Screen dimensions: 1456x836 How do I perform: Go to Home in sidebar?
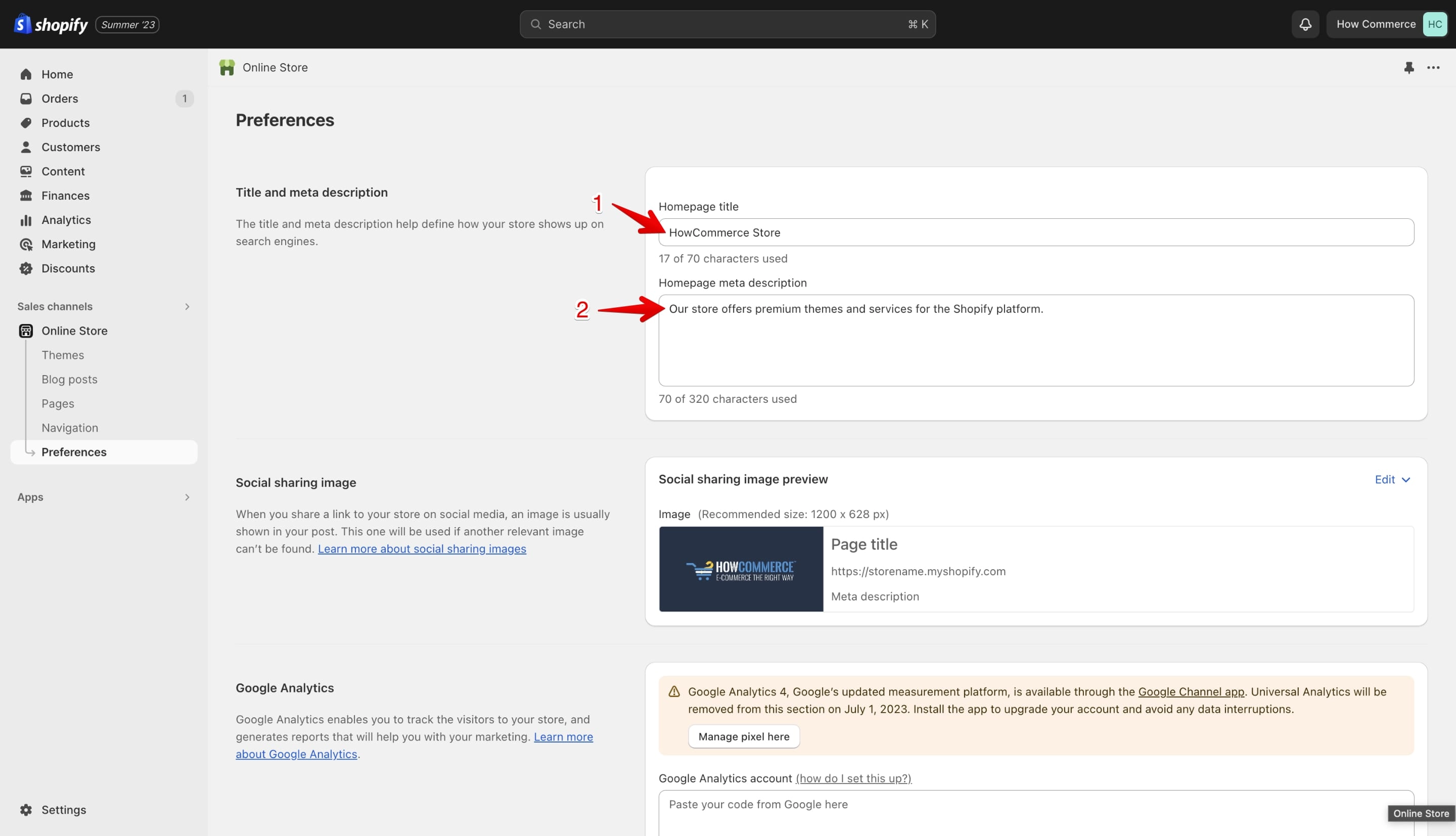(57, 74)
